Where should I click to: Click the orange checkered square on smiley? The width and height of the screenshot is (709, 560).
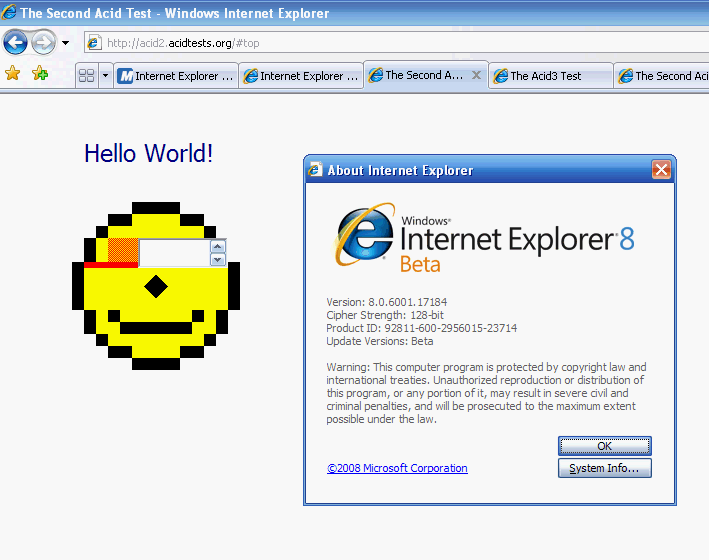click(123, 250)
